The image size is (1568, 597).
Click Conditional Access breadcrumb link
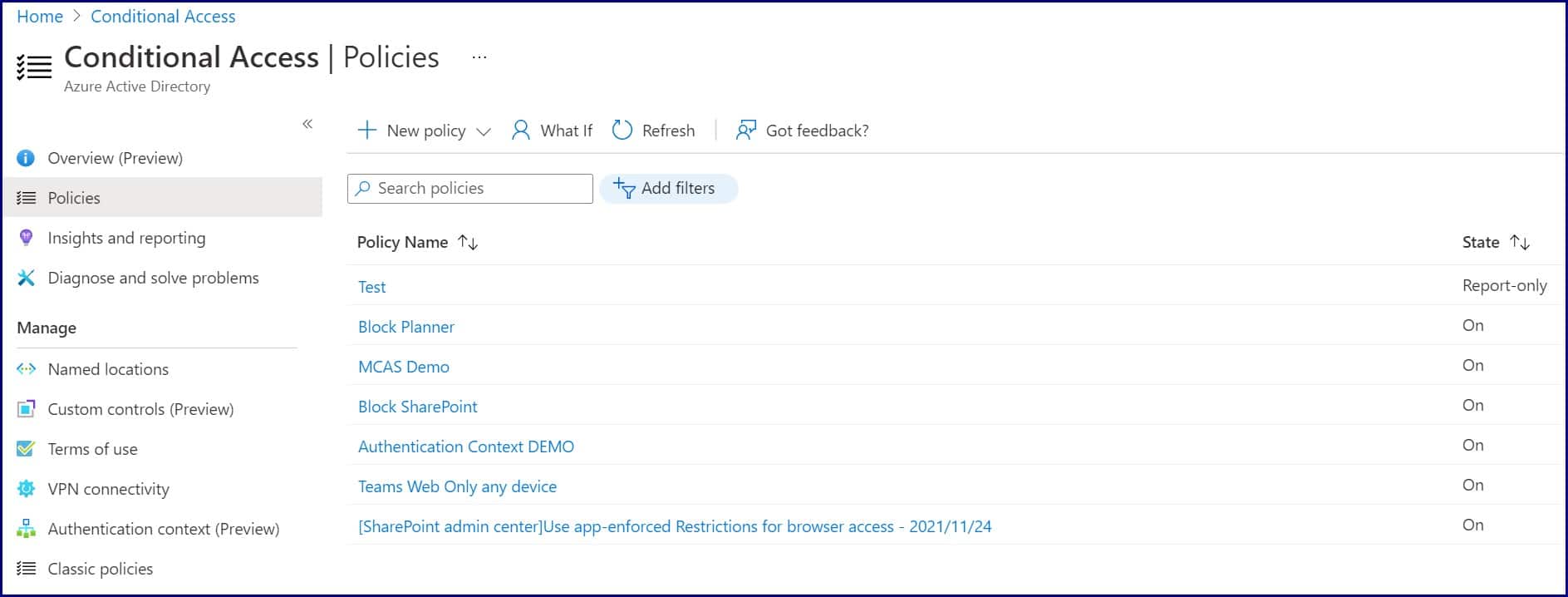(163, 17)
